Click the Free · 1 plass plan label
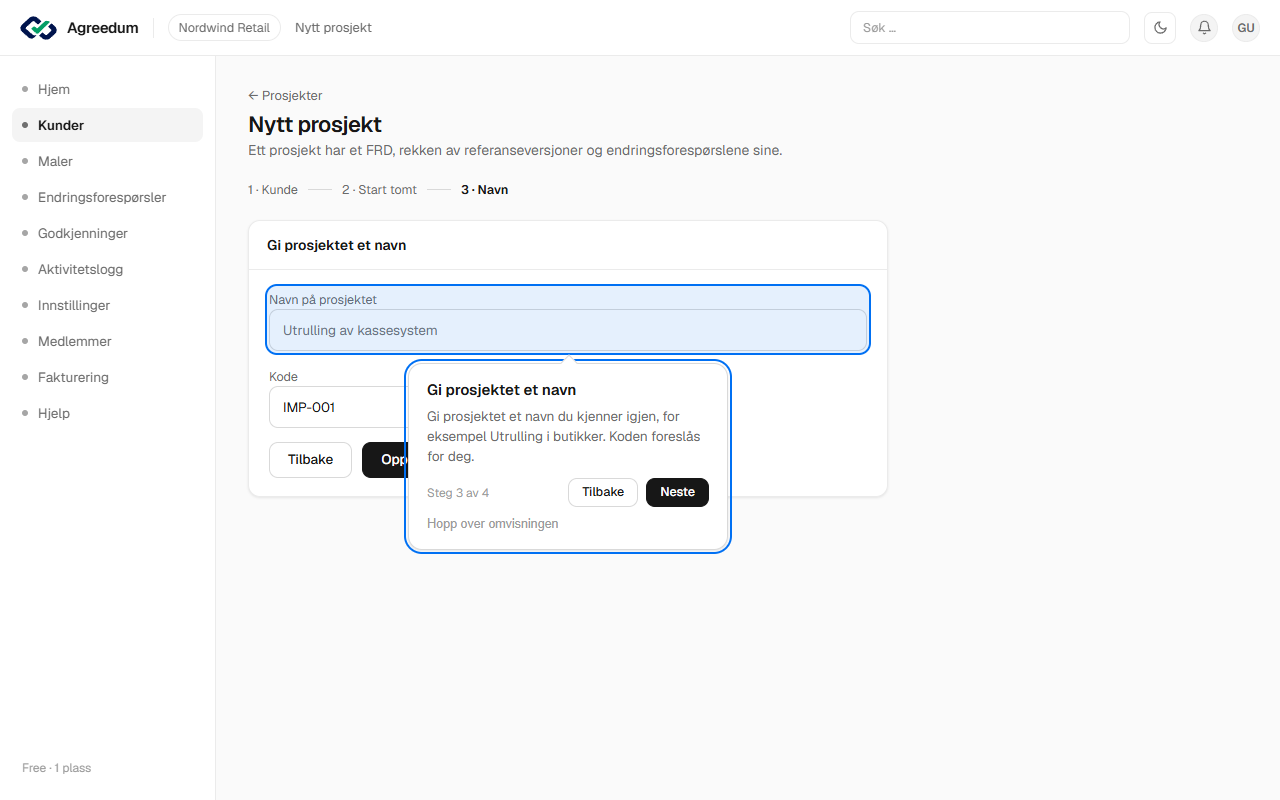1280x800 pixels. [56, 768]
